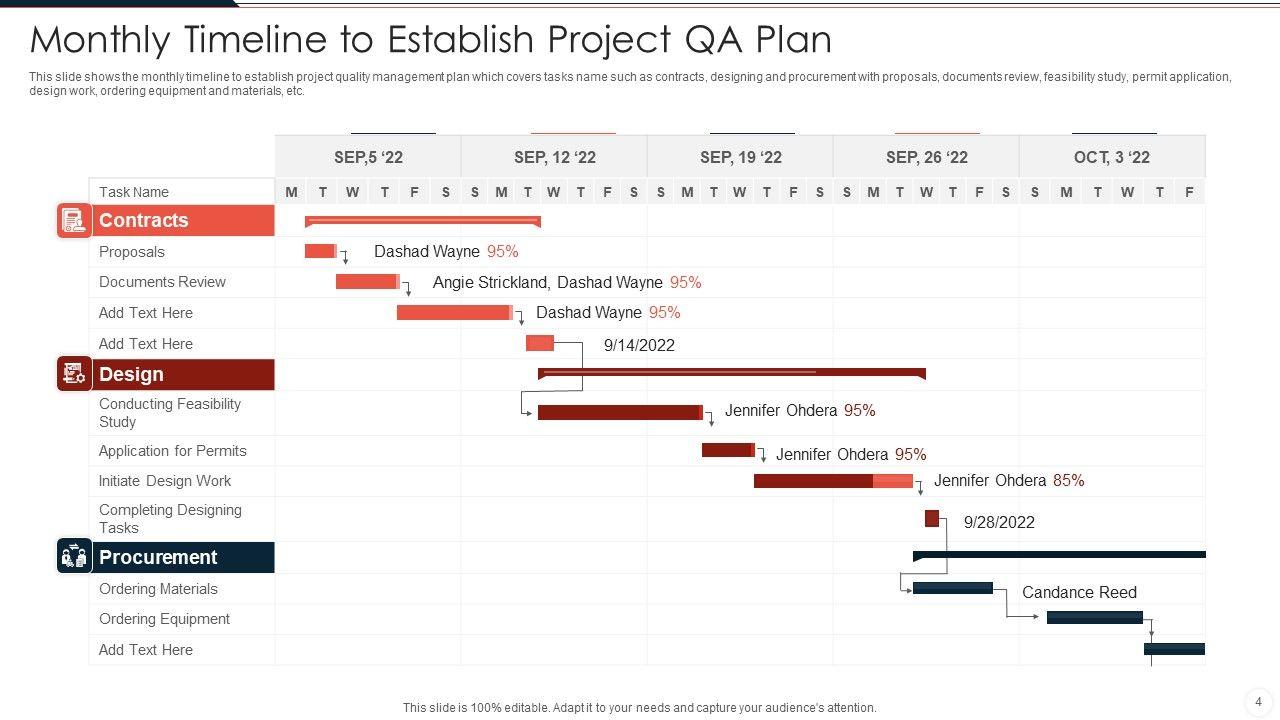Click the 9/28/2022 milestone marker
Image resolution: width=1280 pixels, height=720 pixels.
(932, 518)
